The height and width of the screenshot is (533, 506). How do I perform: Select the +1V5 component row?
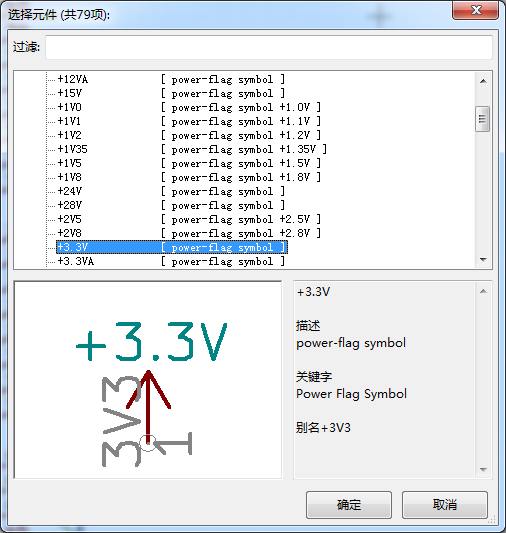(189, 163)
